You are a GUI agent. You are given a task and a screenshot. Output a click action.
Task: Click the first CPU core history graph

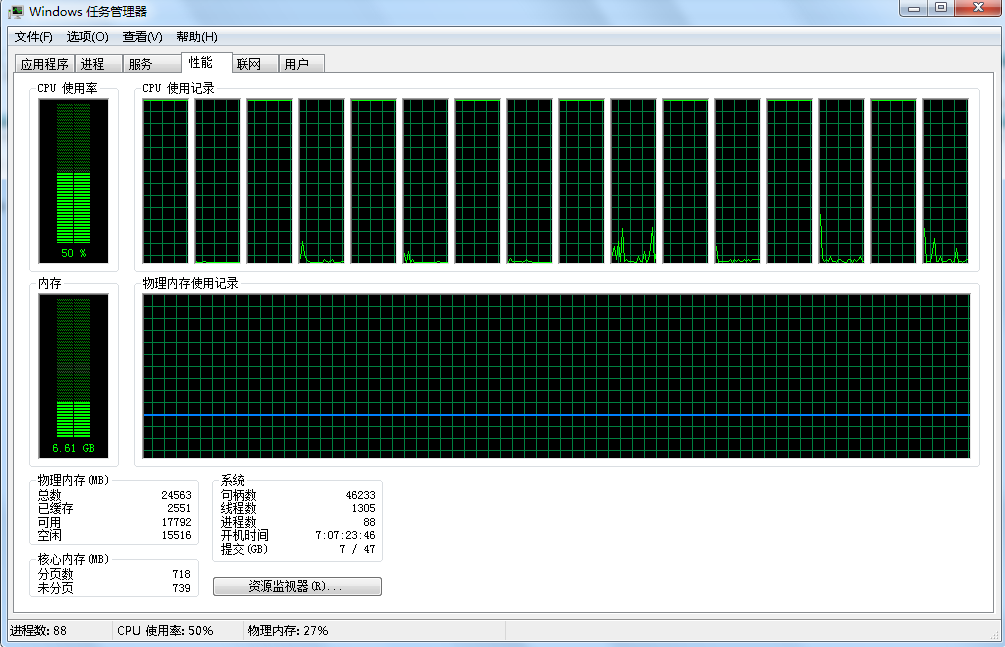[x=166, y=181]
